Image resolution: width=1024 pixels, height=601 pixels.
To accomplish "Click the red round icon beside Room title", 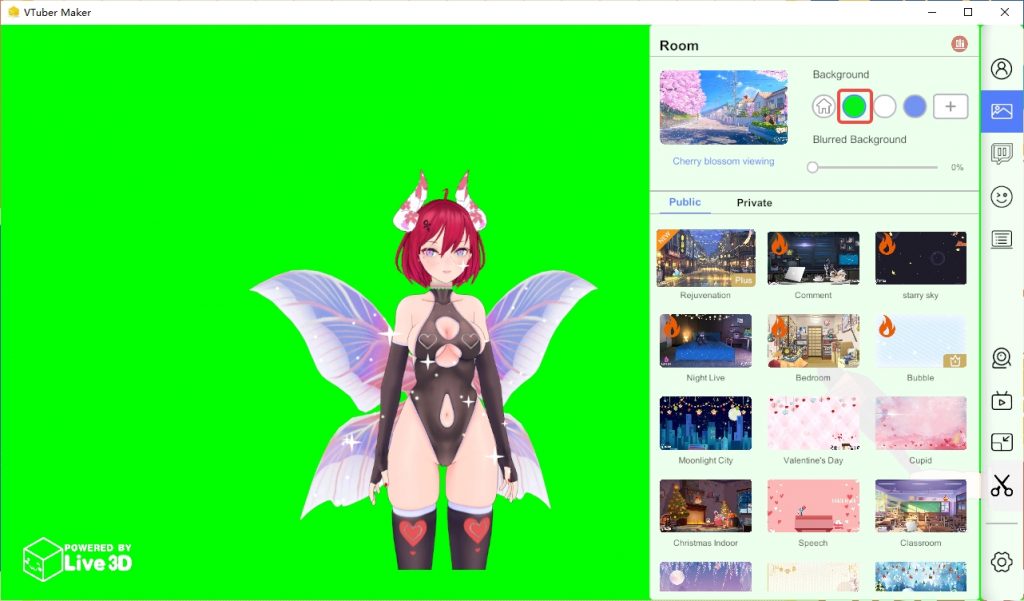I will [x=959, y=44].
